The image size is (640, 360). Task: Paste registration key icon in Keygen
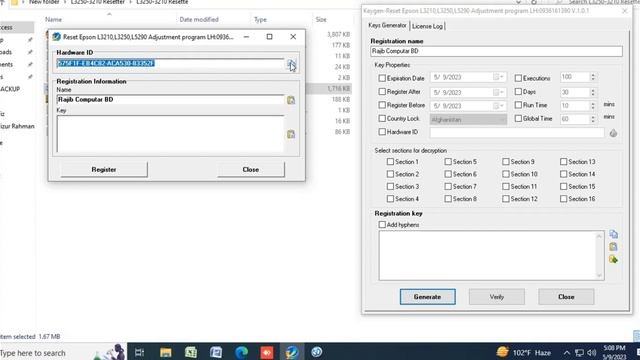[613, 247]
